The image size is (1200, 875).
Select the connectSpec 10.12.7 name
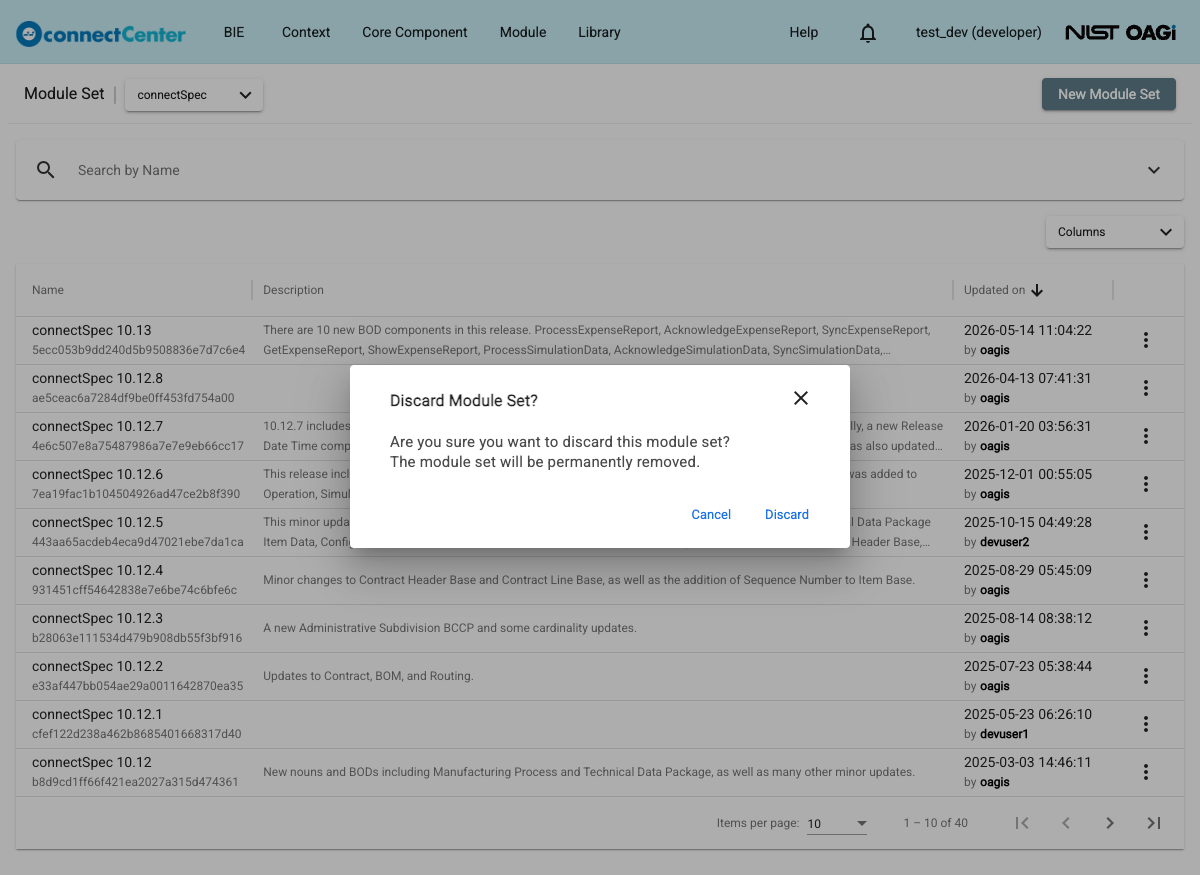point(97,426)
